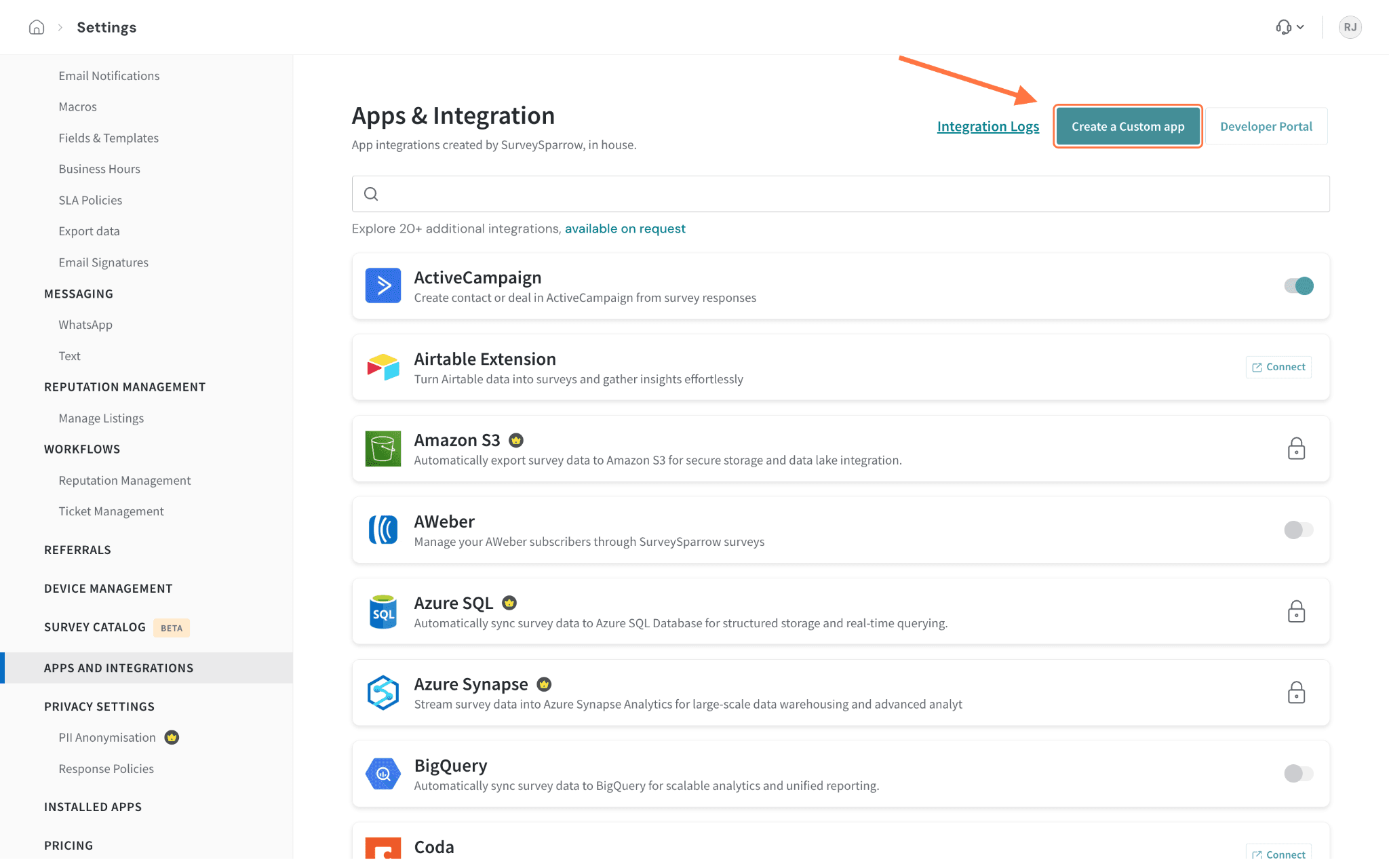Open PII Anonymisation settings
Screen dimensions: 1389x868
point(107,738)
